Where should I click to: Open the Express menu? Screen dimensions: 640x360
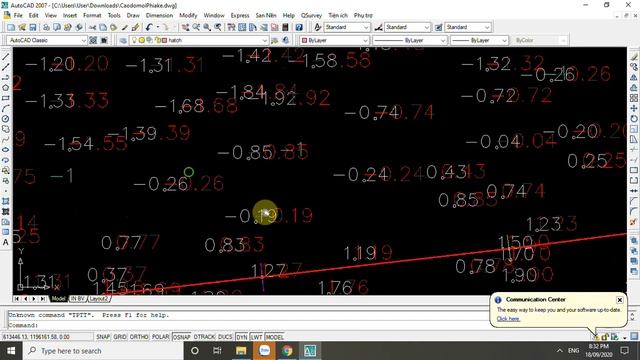tap(240, 15)
